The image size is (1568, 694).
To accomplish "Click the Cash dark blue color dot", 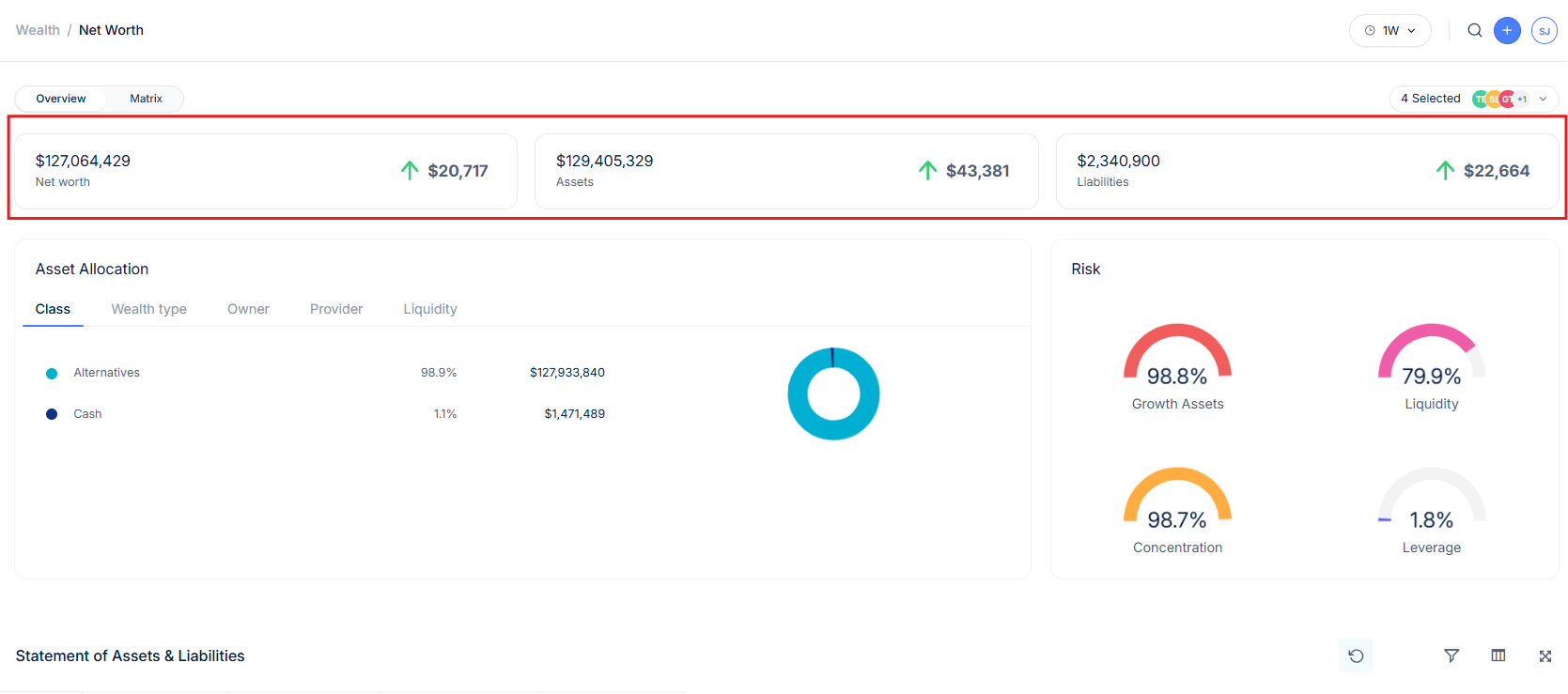I will [x=52, y=414].
